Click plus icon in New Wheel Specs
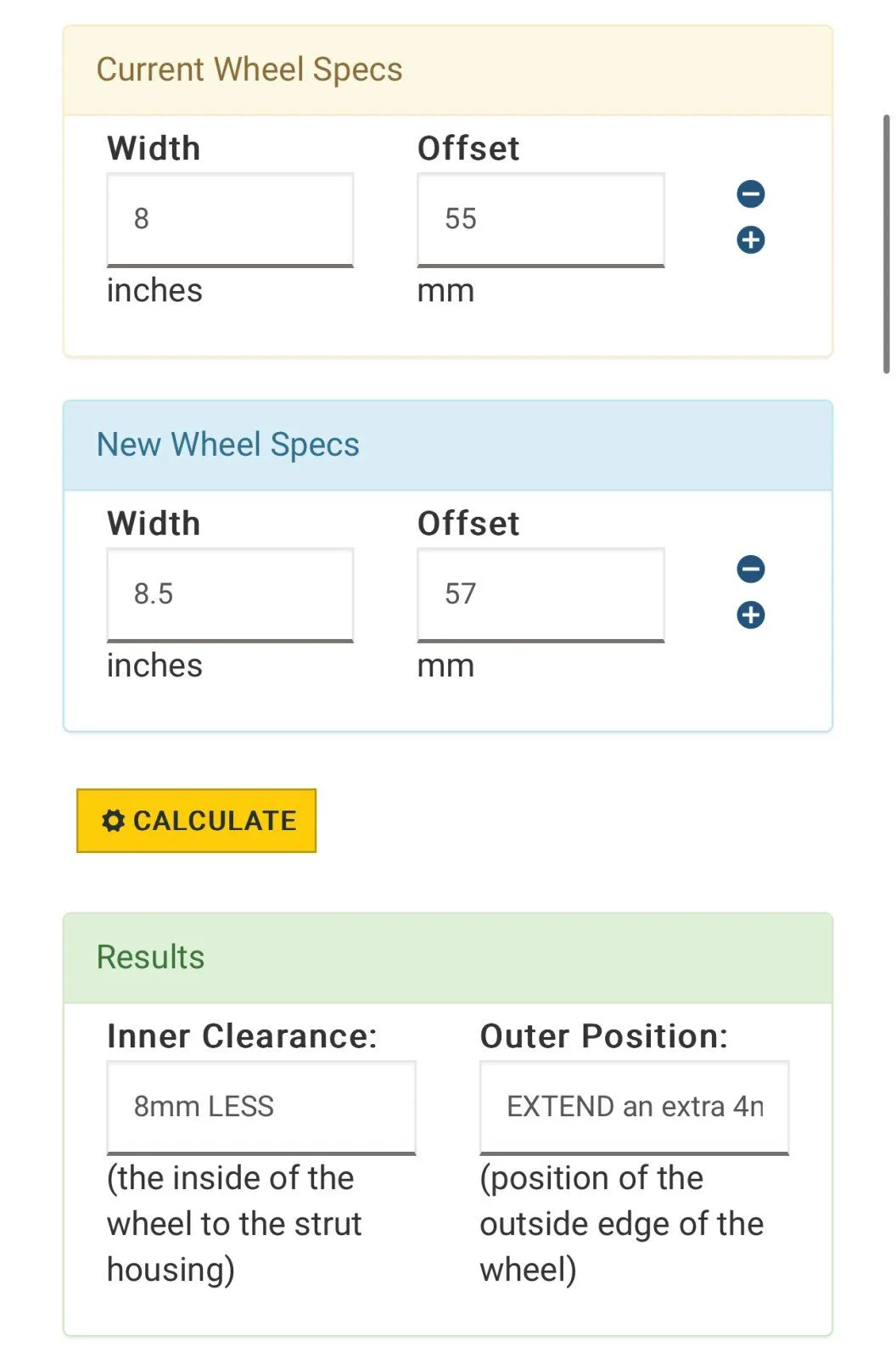Viewport: 896px width, 1358px height. coord(750,615)
